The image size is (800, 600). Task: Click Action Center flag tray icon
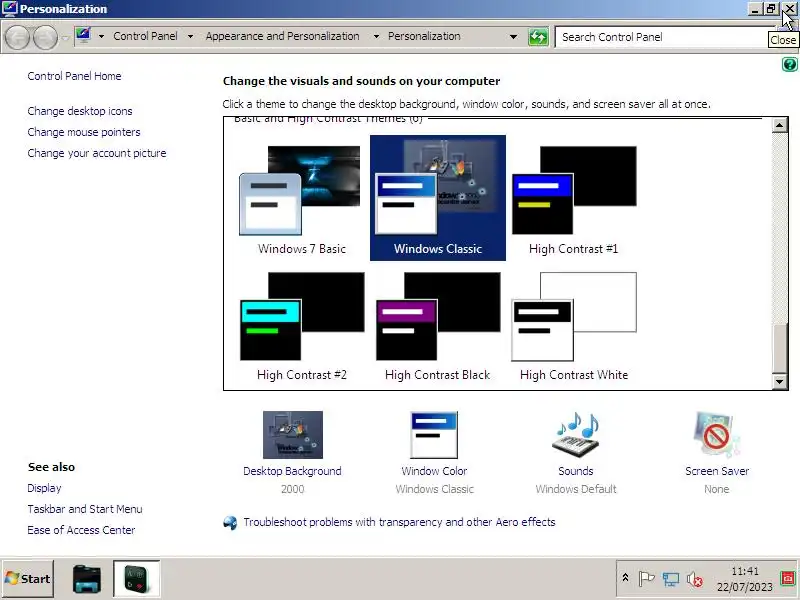point(646,579)
